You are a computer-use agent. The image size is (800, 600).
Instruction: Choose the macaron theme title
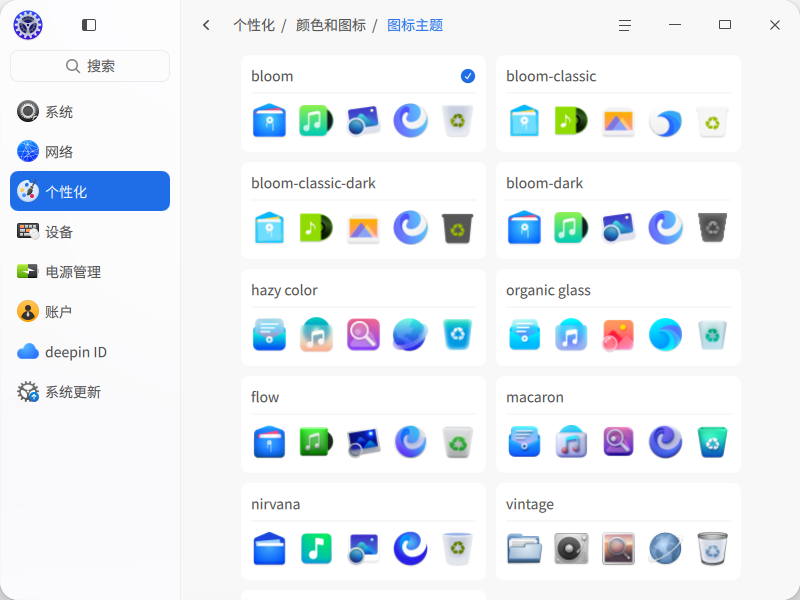(535, 397)
